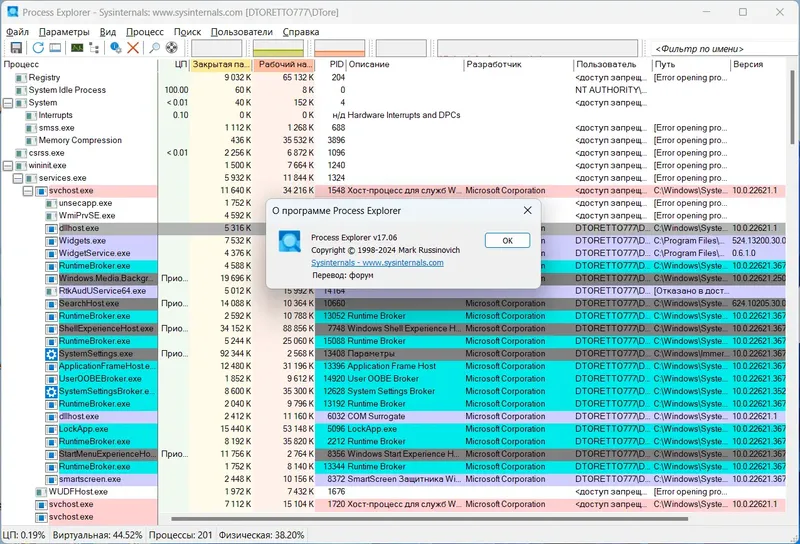Viewport: 800px width, 544px height.
Task: Open the Файл menu
Action: pos(17,32)
